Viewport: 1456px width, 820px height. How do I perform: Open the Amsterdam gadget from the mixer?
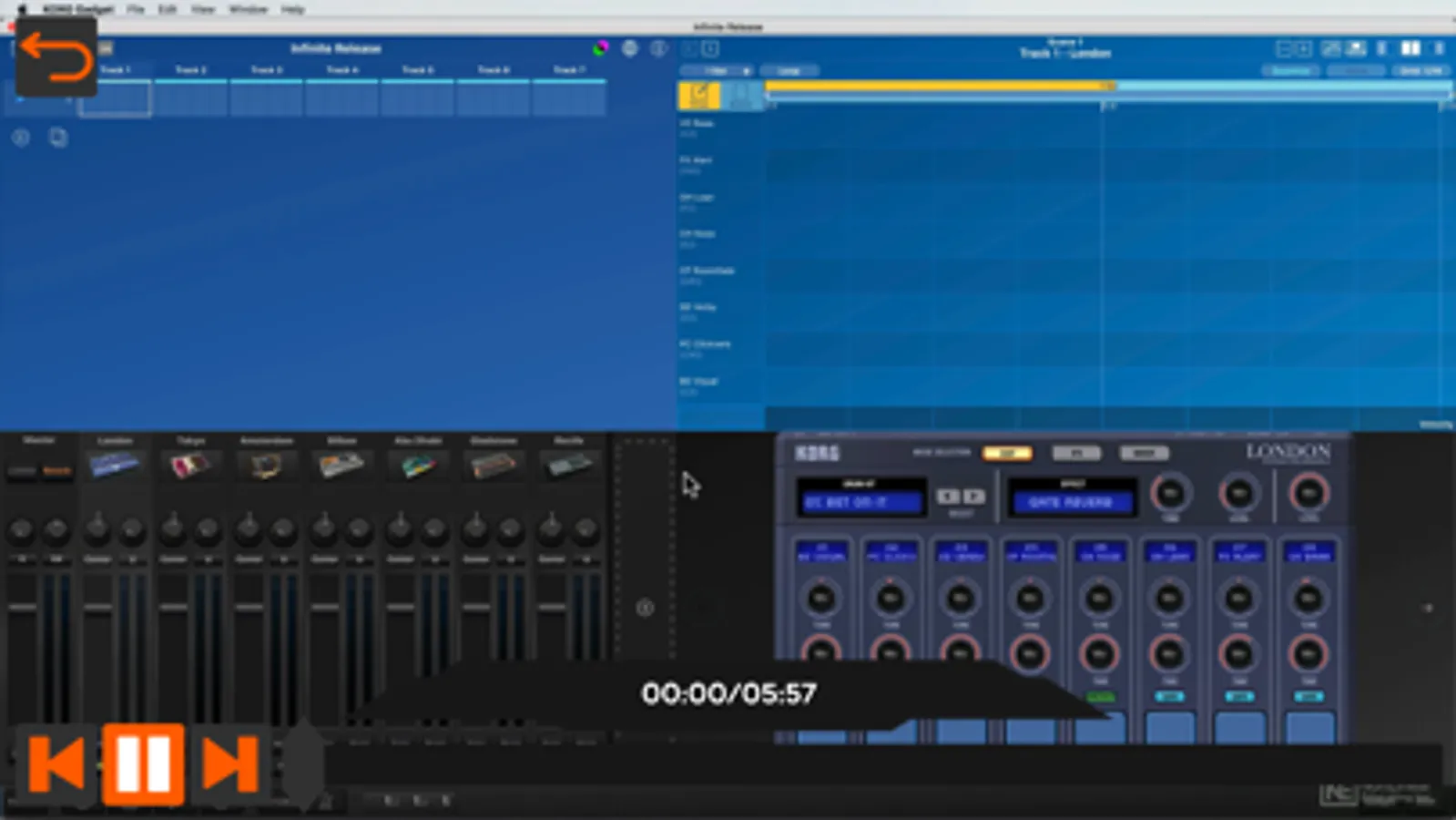[x=266, y=466]
